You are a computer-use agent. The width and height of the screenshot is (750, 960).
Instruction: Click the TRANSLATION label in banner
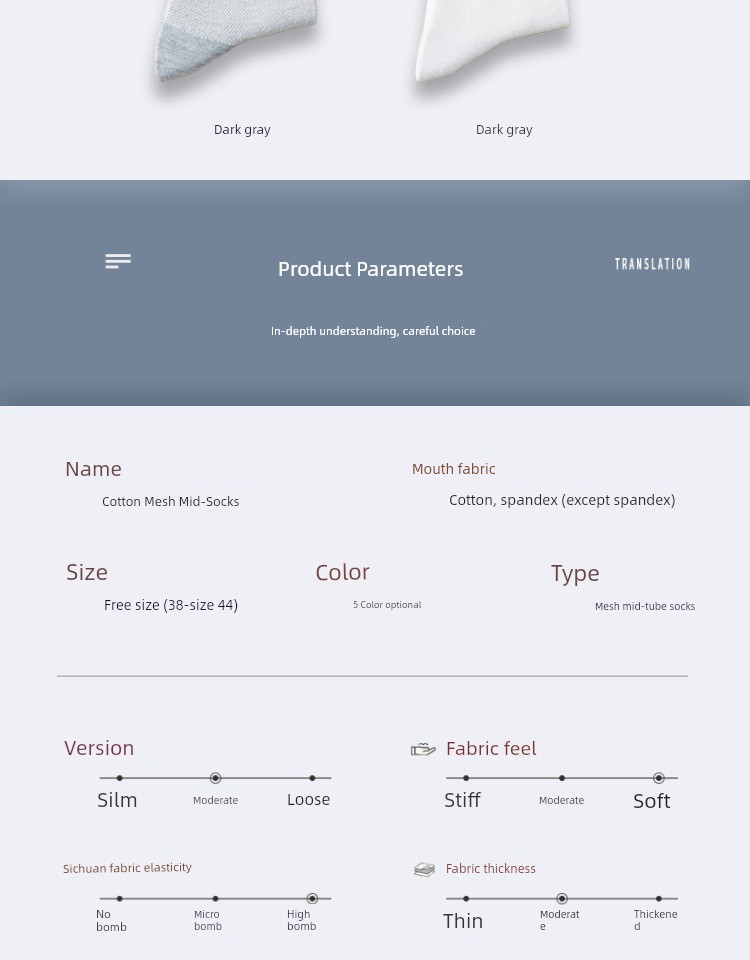652,264
